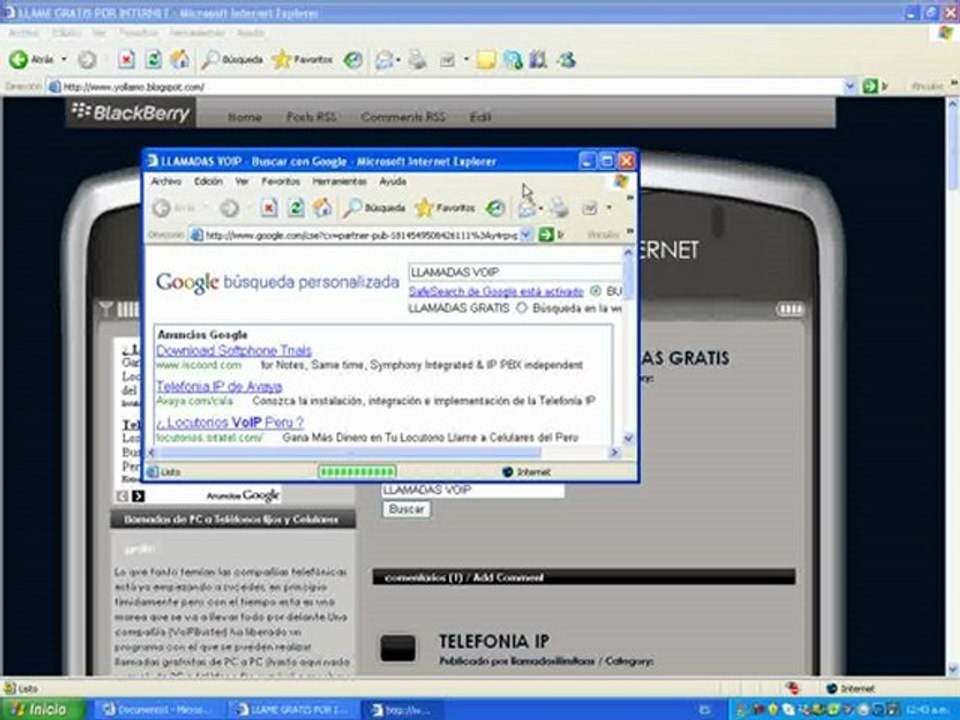
Task: Click the Atrás back button in main browser
Action: click(32, 59)
